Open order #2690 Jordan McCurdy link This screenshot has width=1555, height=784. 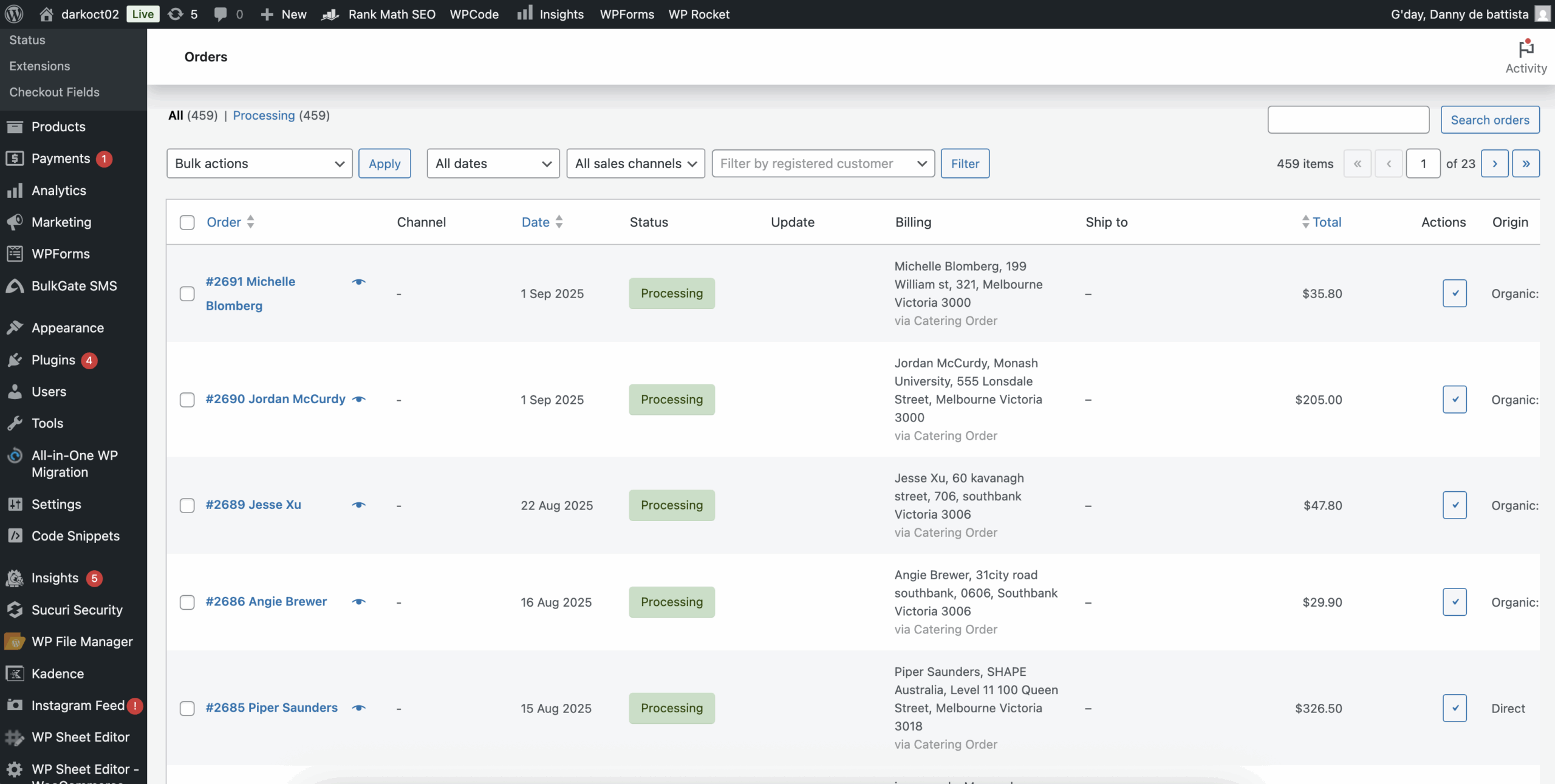click(x=275, y=399)
